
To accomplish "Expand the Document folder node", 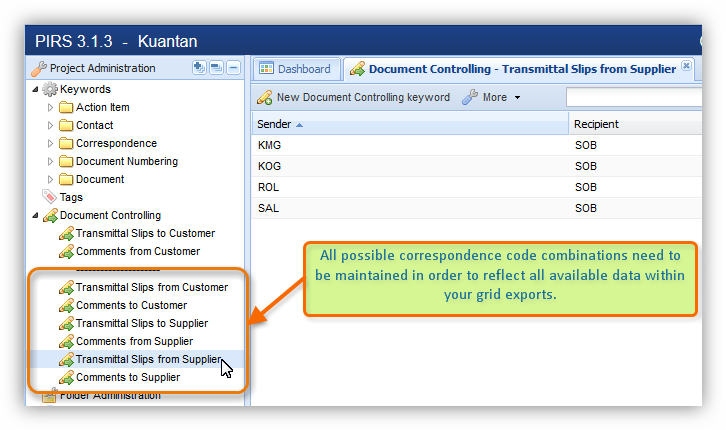I will coord(50,180).
